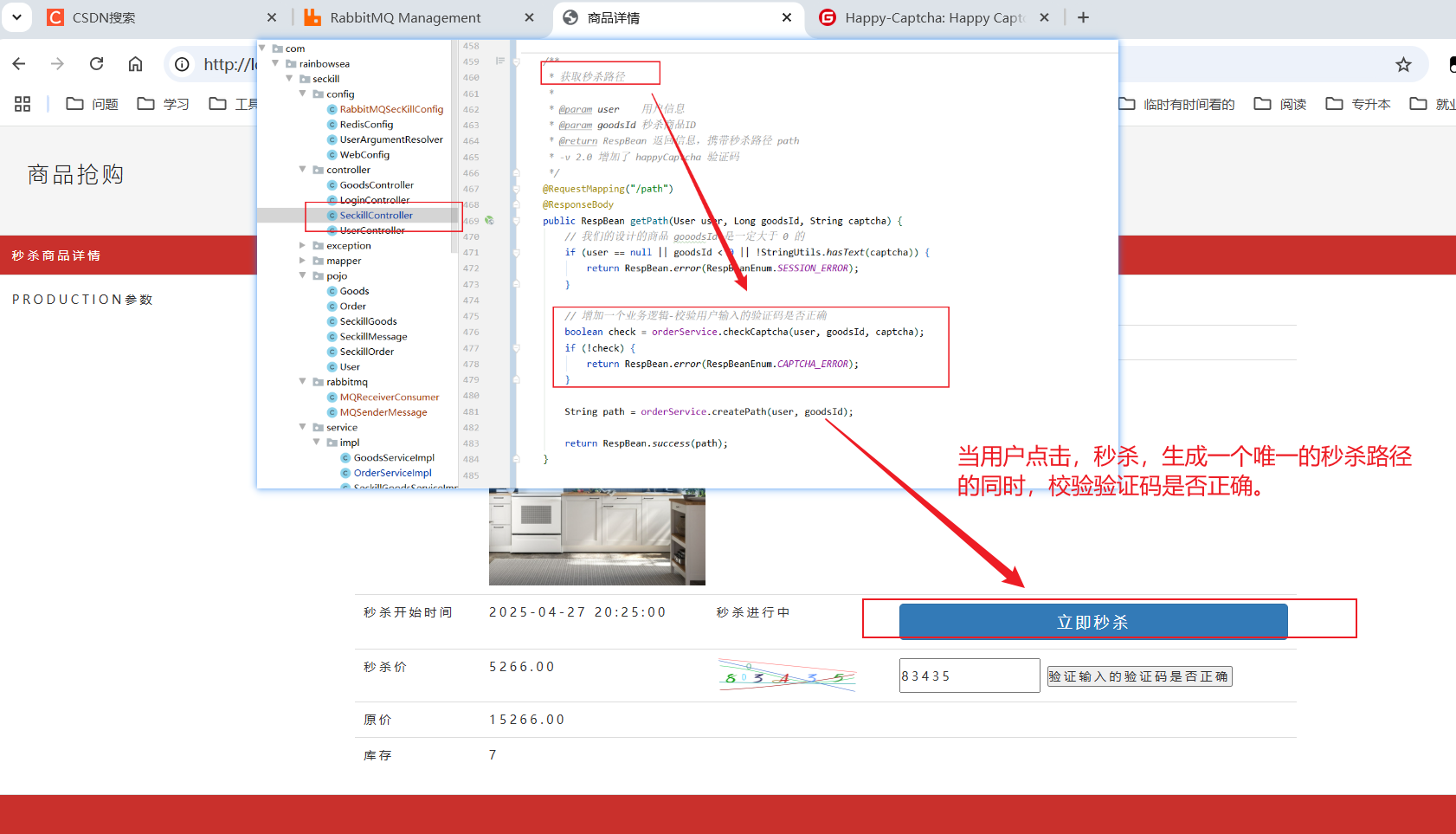
Task: Open WebConfig class in tree
Action: [358, 154]
